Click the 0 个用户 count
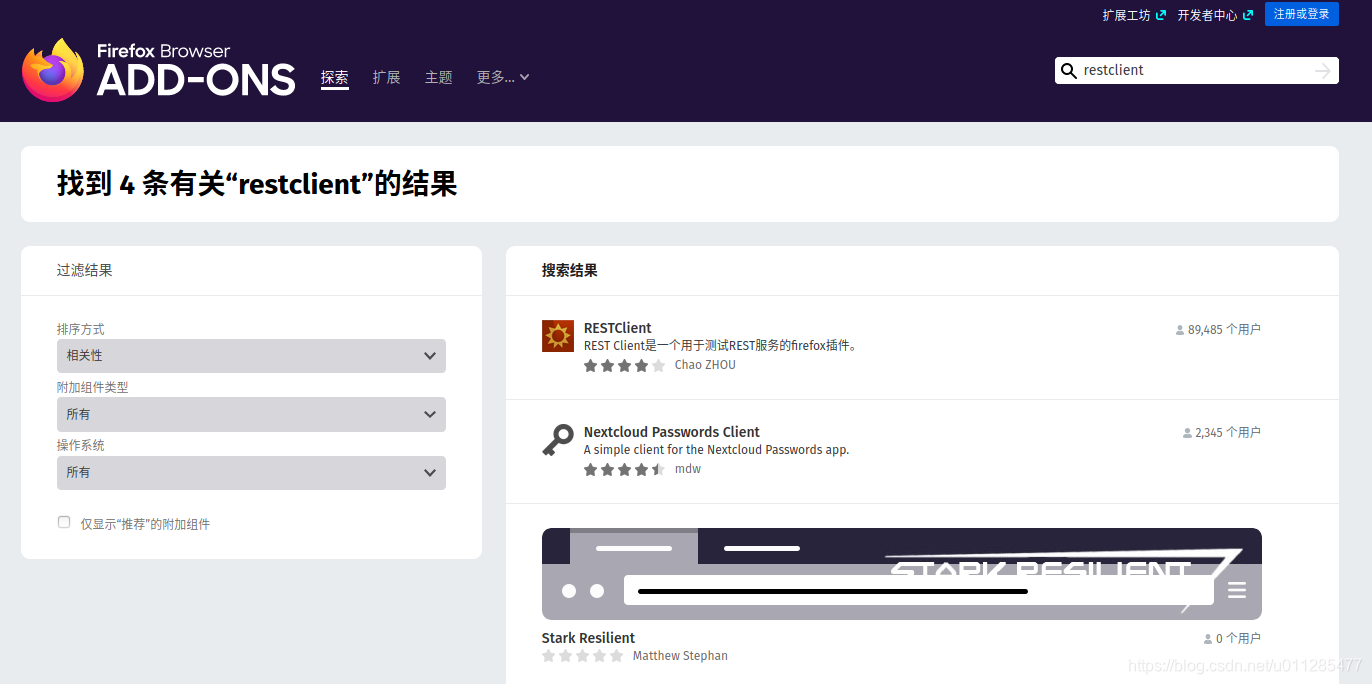This screenshot has width=1372, height=684. [x=1232, y=638]
